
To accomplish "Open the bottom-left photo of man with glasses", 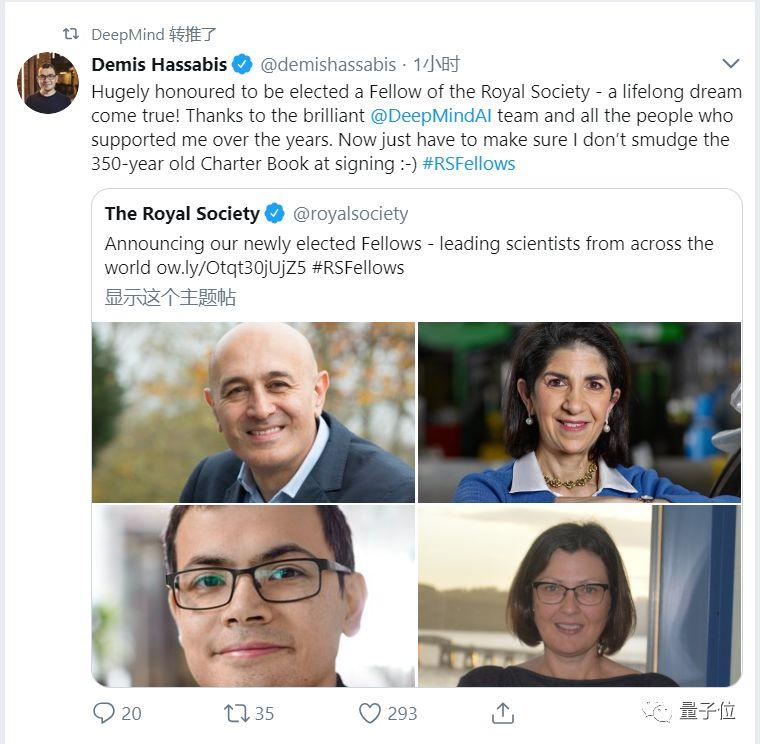I will [253, 595].
